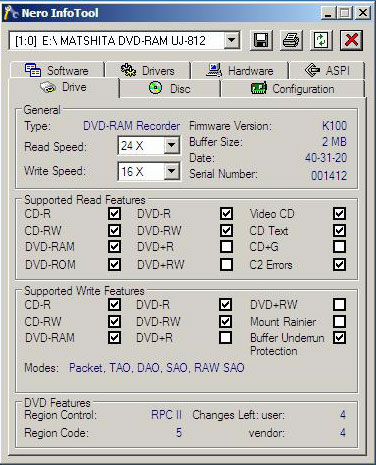376x465 pixels.
Task: Click the date value 40-31-20
Action: [326, 158]
